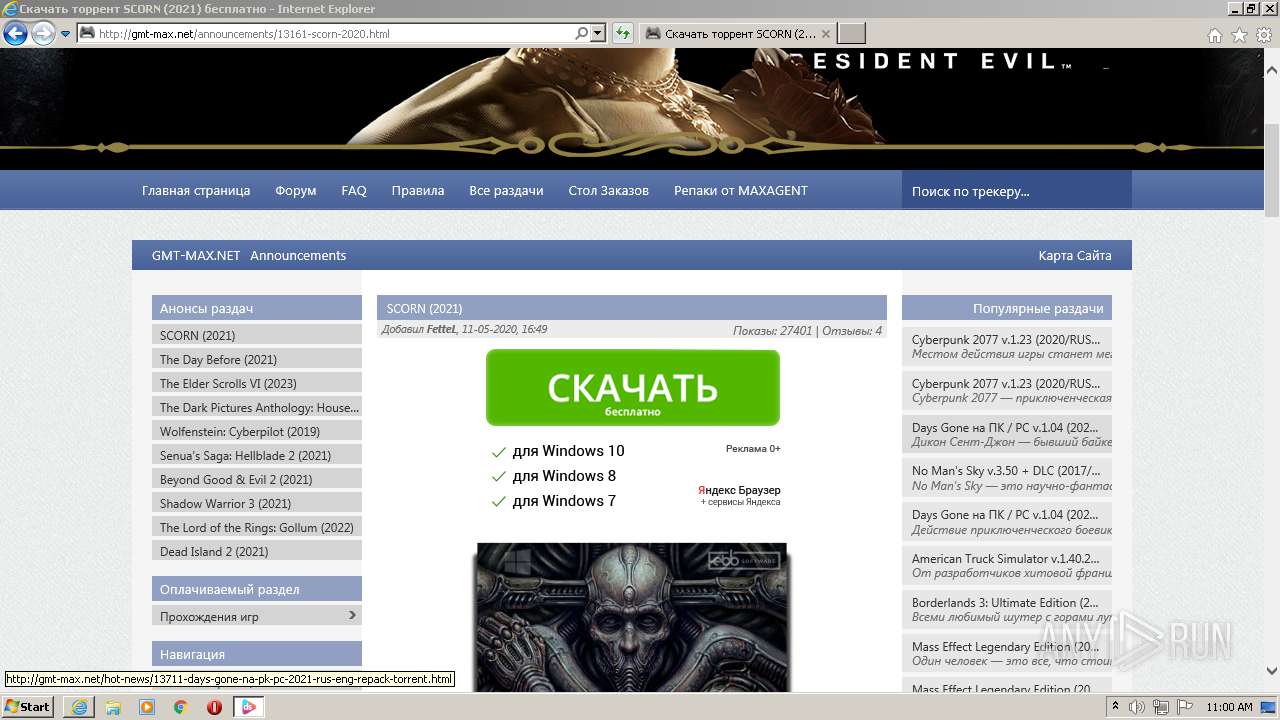Open Cyberpunk 2077 'приключенческая' popular entry
The image size is (1280, 720).
coord(1007,390)
